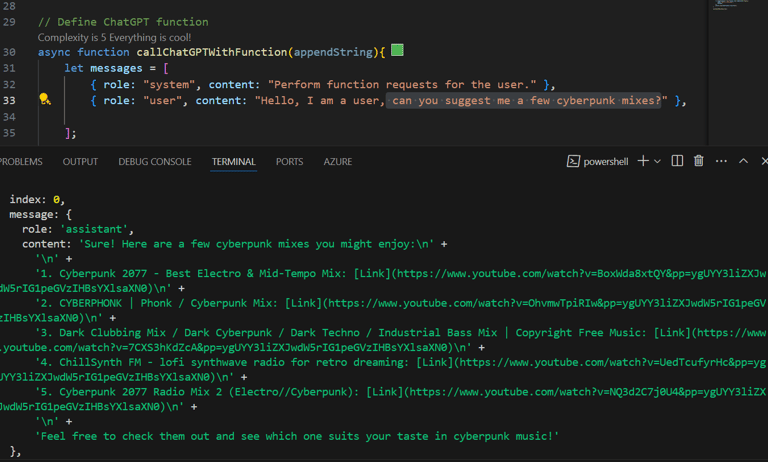This screenshot has height=462, width=768.
Task: Click the '3. Dark Clubbing Mix' terminal line
Action: coord(400,333)
